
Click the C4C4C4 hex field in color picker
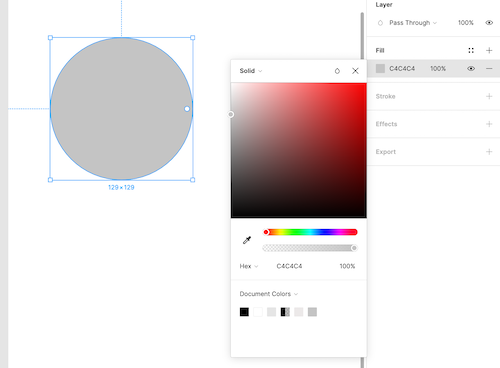point(289,266)
